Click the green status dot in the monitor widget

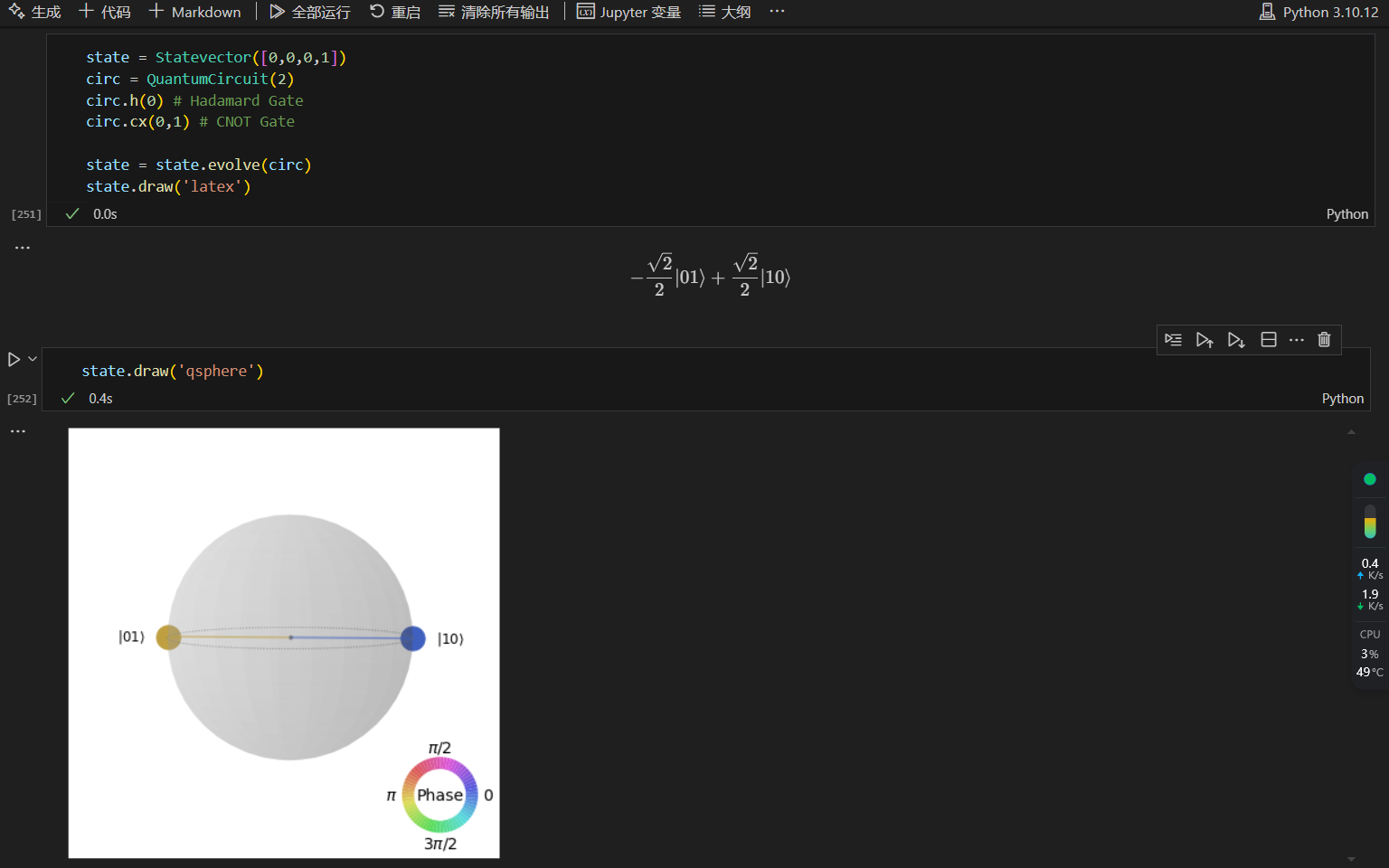pos(1369,479)
